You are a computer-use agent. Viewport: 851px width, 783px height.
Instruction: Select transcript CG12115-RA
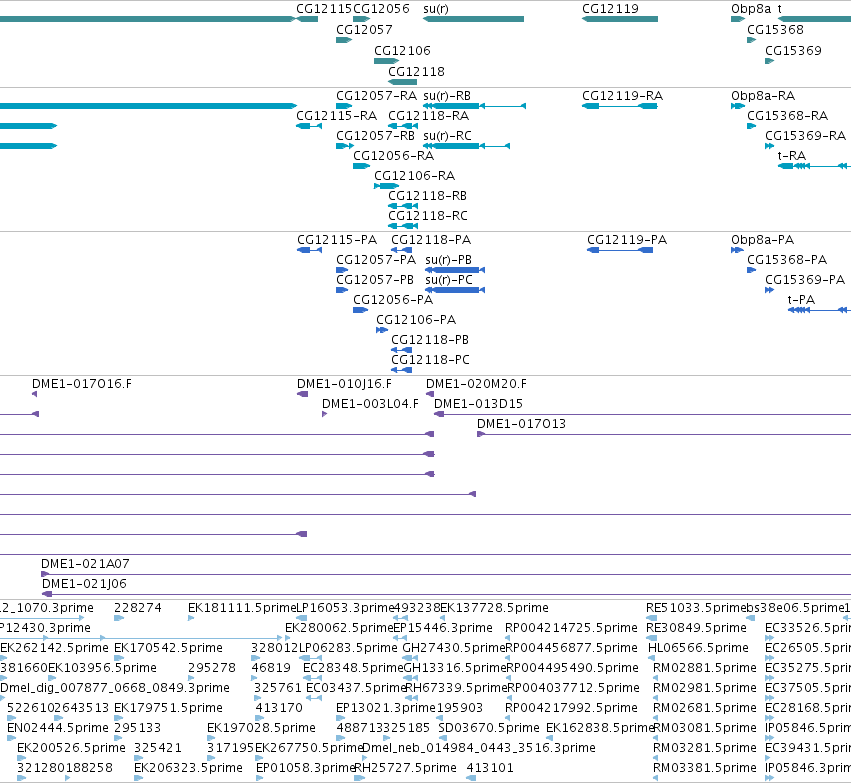coord(336,116)
